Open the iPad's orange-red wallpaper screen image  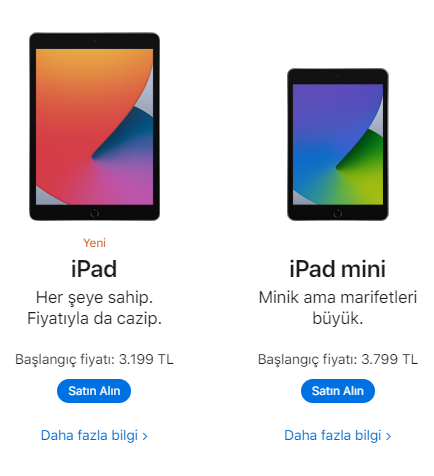(x=95, y=127)
